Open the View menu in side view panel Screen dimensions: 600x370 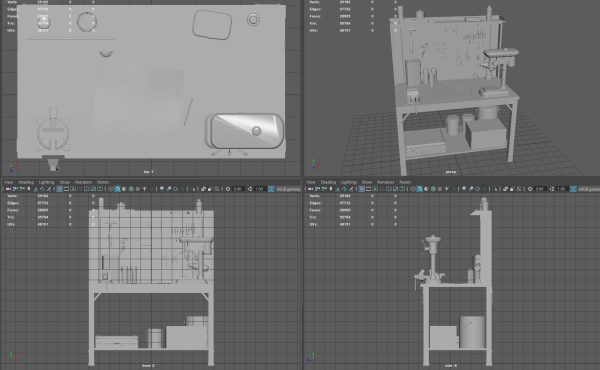[x=311, y=182]
